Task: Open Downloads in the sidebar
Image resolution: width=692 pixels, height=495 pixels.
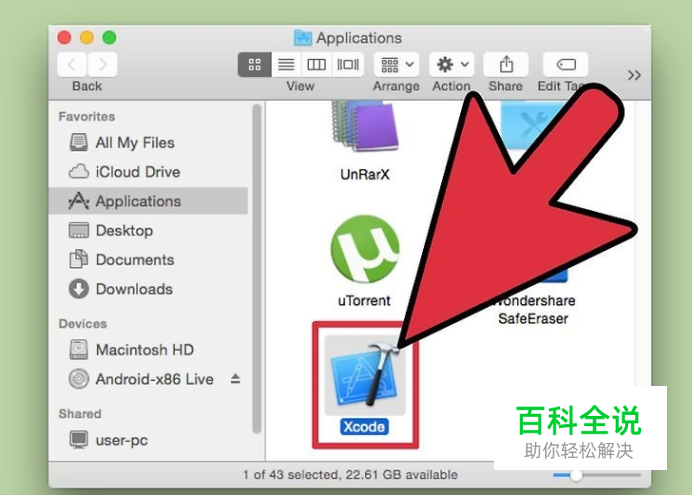Action: (148, 289)
